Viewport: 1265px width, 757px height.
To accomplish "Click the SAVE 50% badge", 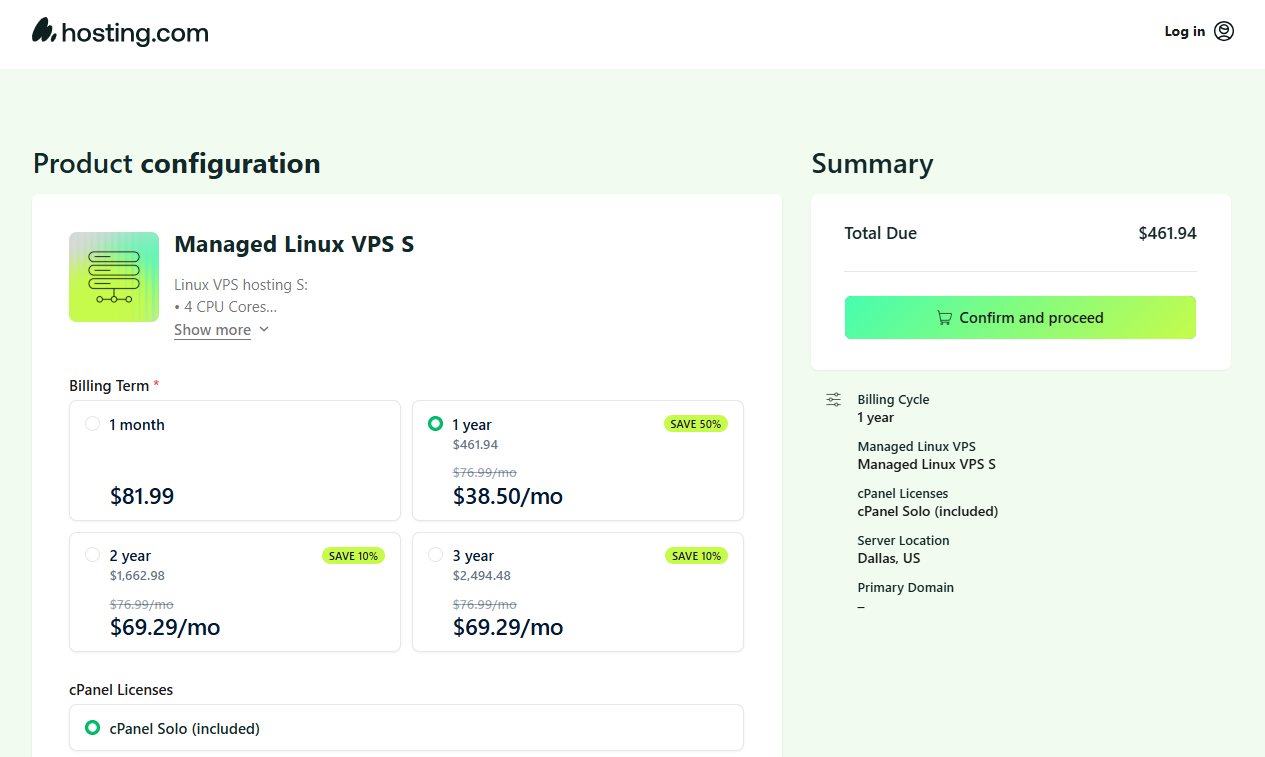I will pyautogui.click(x=696, y=424).
